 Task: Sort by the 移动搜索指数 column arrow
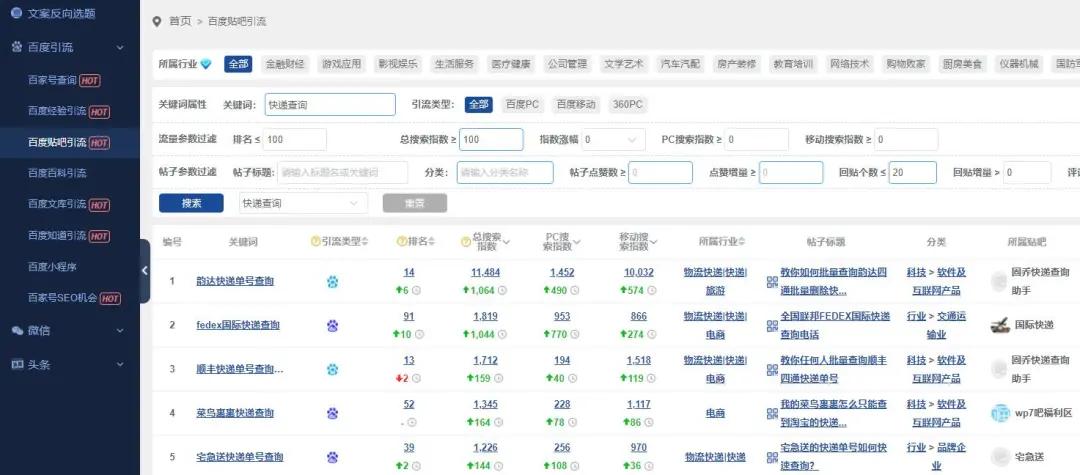[x=655, y=242]
